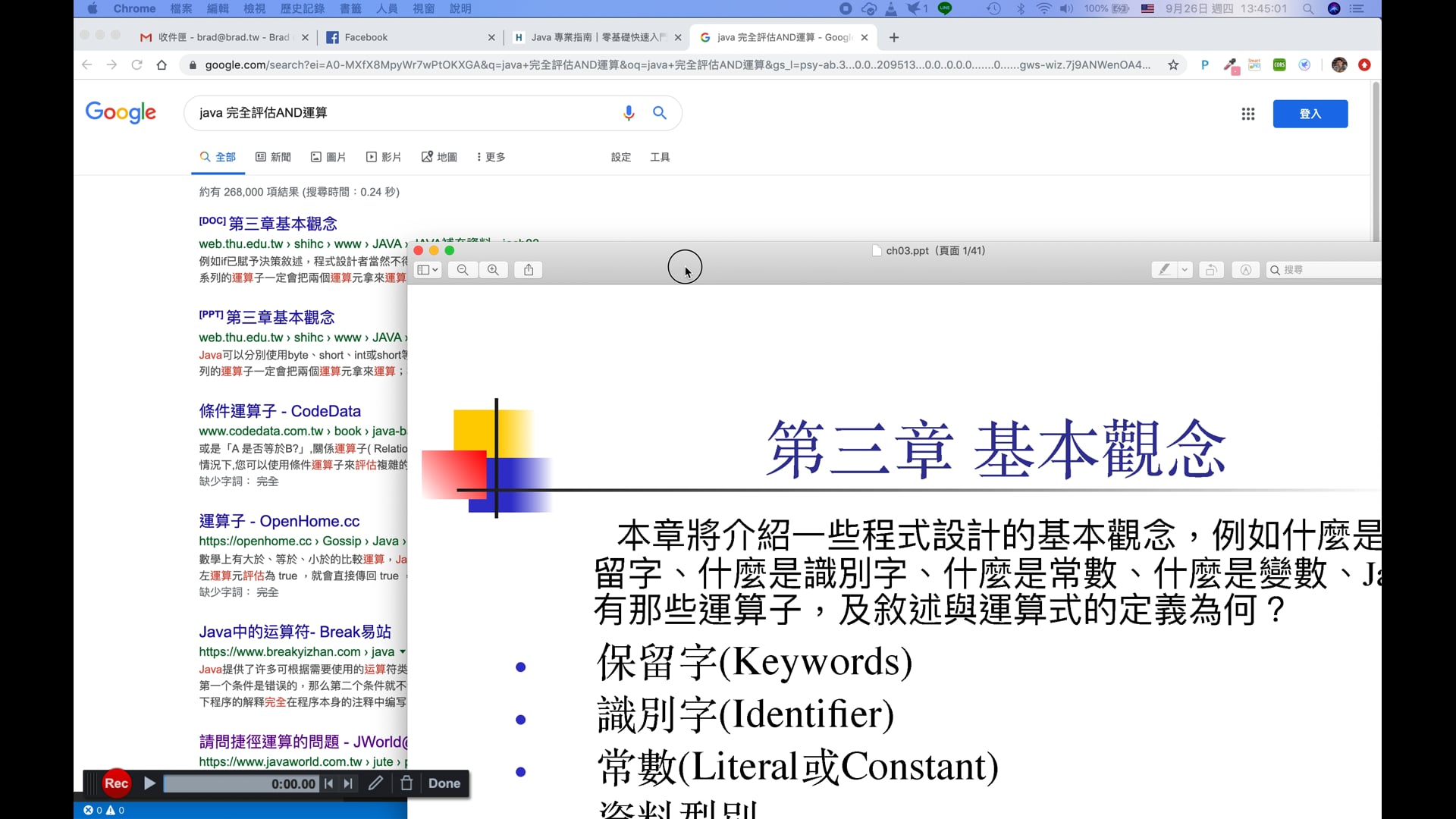Click the Preview share button

click(529, 270)
